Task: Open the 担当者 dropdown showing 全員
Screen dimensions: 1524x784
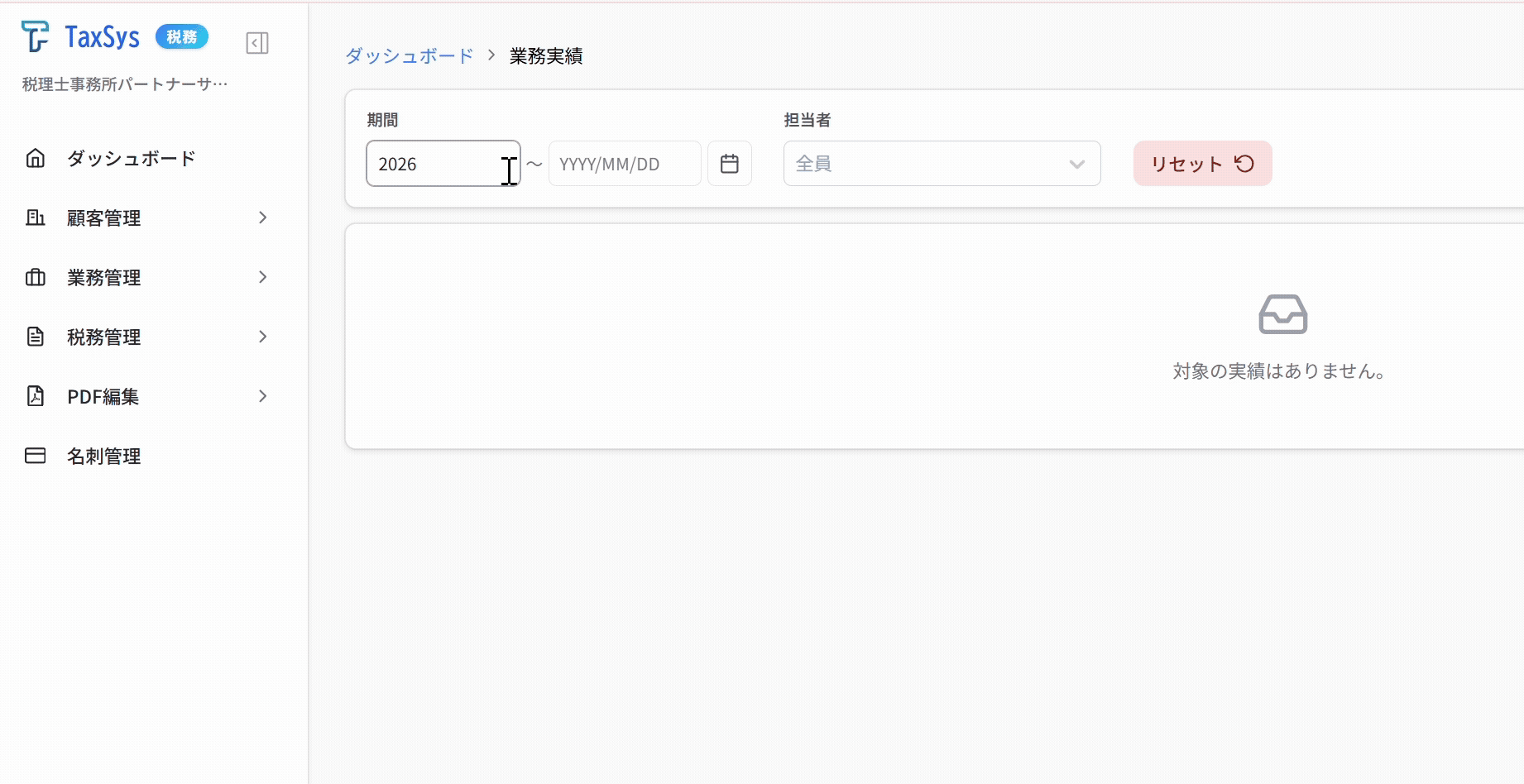Action: [x=942, y=164]
